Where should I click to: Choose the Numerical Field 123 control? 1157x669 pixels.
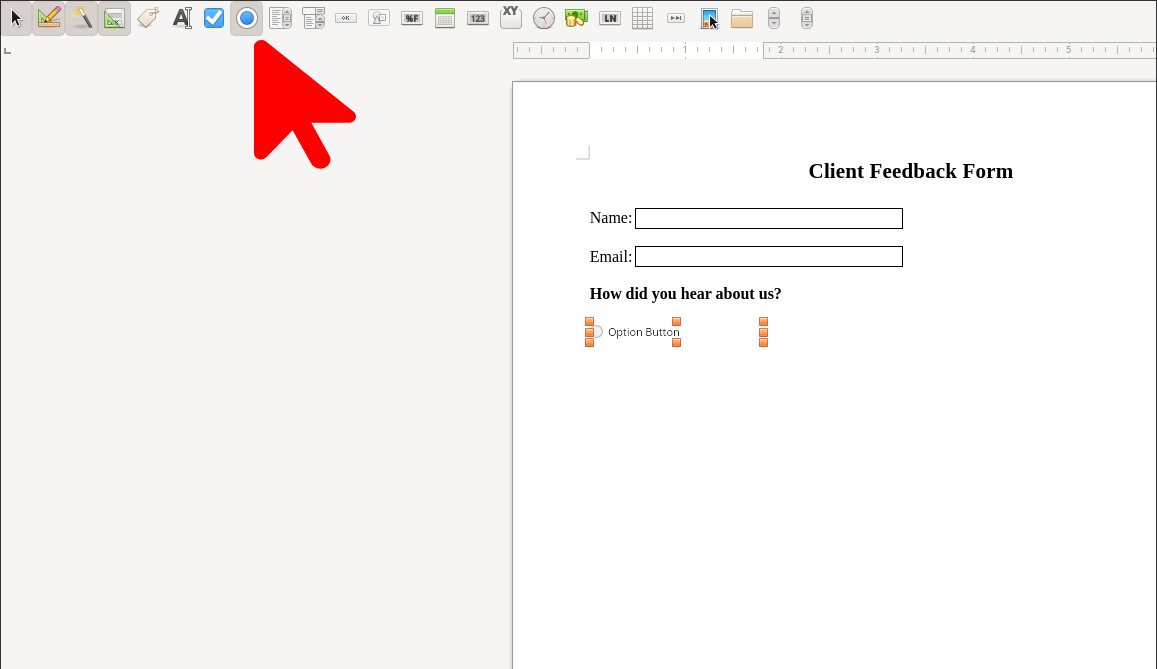point(478,18)
